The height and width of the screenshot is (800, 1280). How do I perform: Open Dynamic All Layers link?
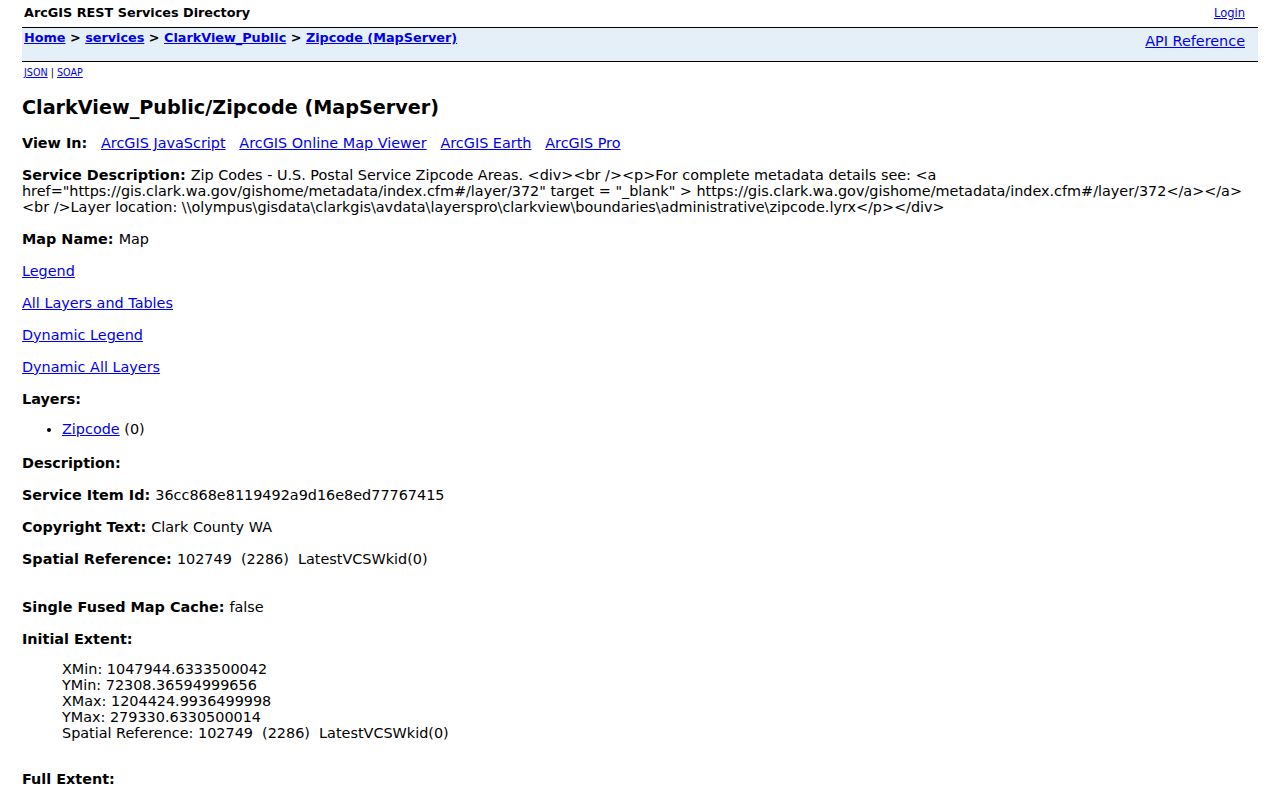(x=91, y=367)
